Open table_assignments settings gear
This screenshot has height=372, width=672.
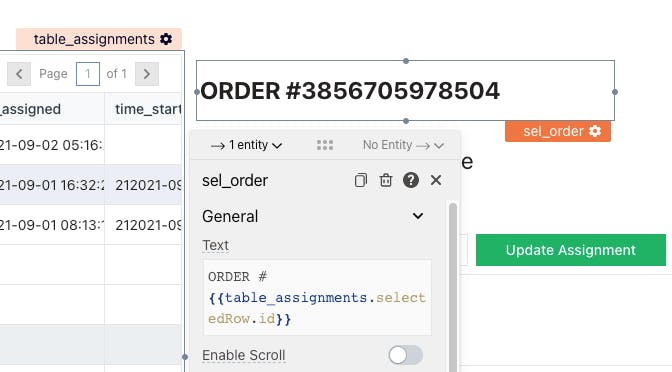tap(166, 39)
